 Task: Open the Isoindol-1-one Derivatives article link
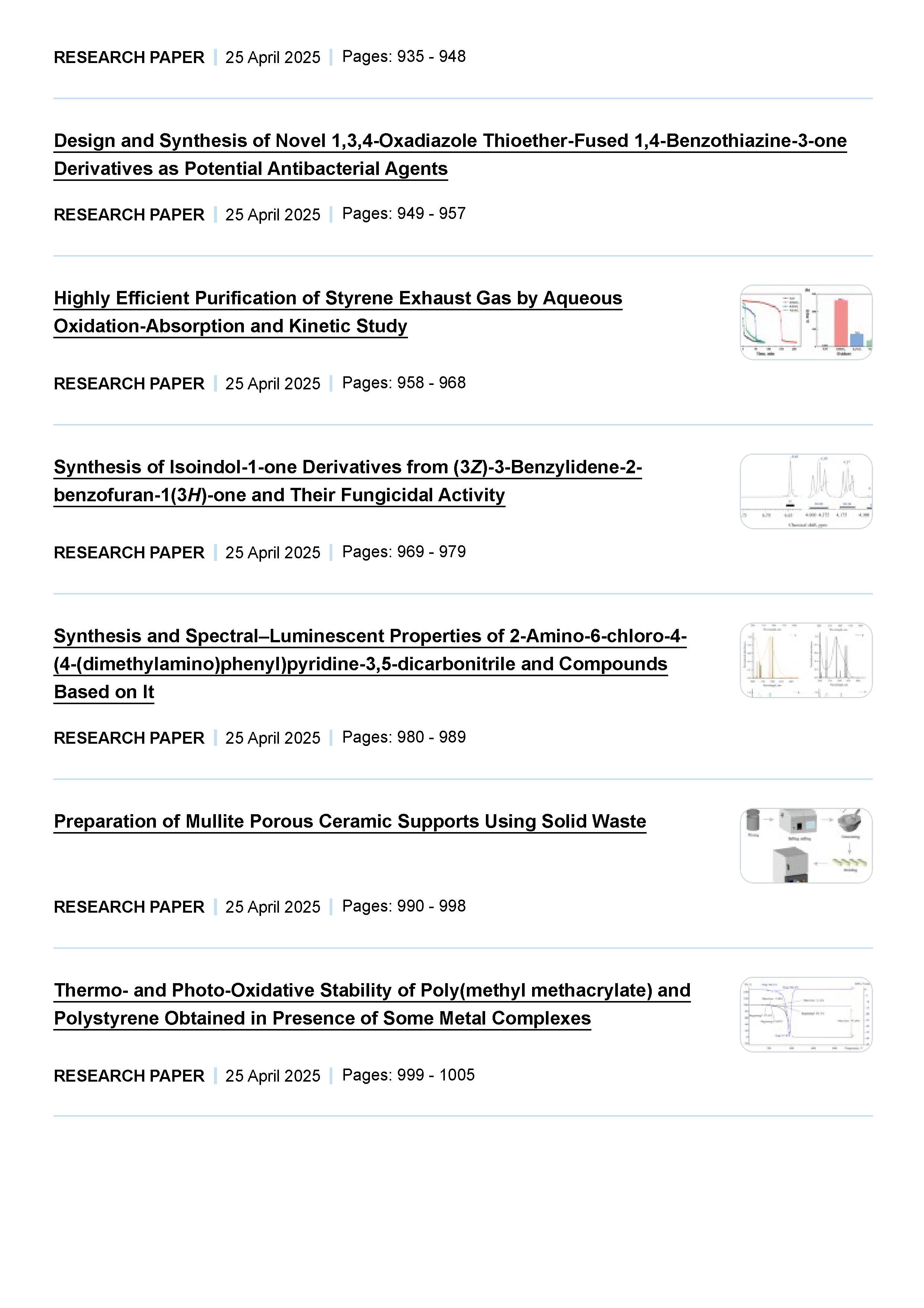(x=348, y=467)
